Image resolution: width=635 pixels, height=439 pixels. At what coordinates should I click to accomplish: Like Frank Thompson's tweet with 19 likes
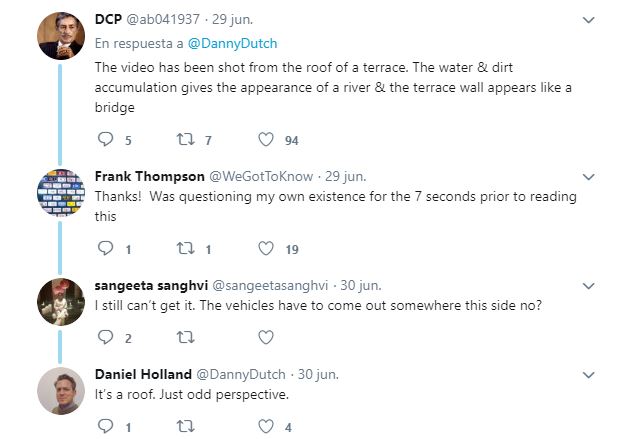pos(266,249)
